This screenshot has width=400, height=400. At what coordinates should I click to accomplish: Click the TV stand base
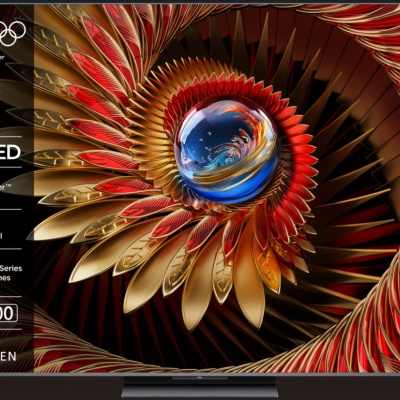pos(199,387)
